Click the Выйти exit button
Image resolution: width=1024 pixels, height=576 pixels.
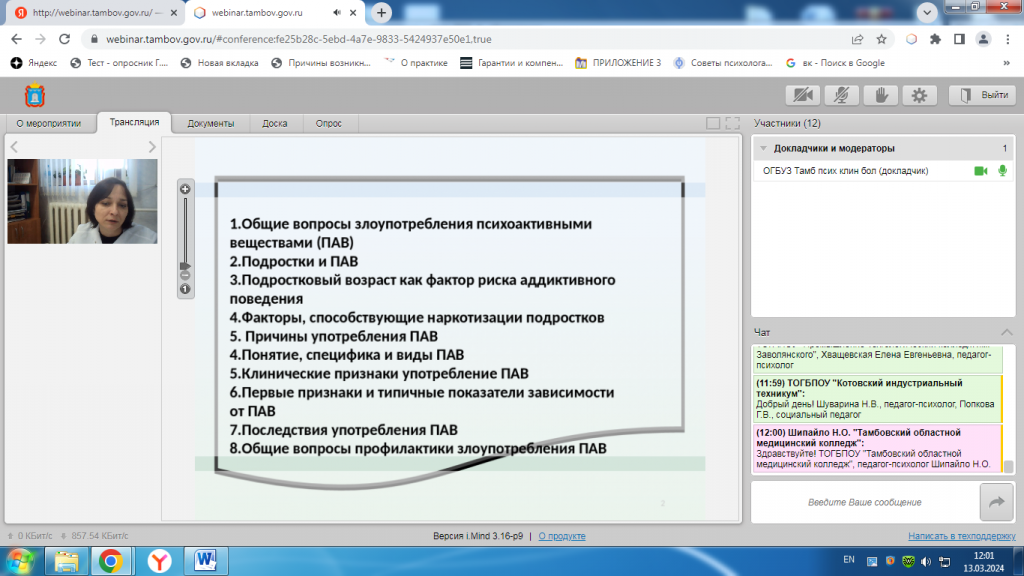coord(982,95)
